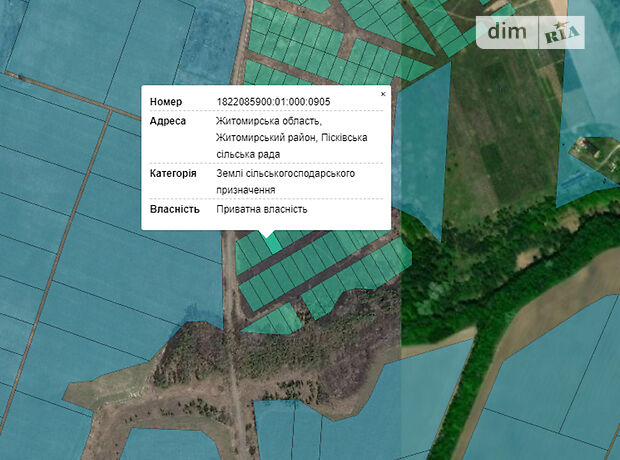Click the Номер field label

pos(166,102)
